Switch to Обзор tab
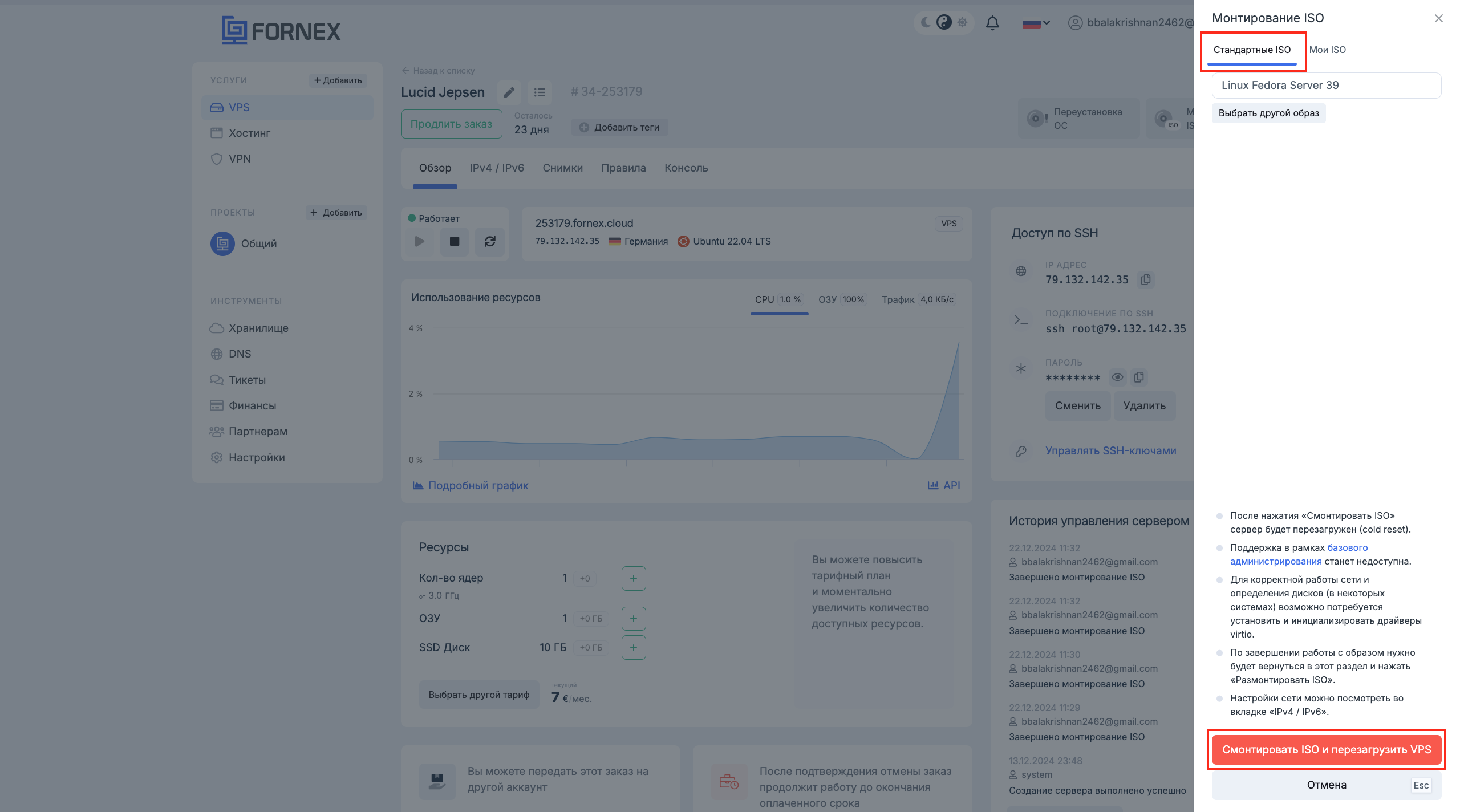 coord(435,168)
